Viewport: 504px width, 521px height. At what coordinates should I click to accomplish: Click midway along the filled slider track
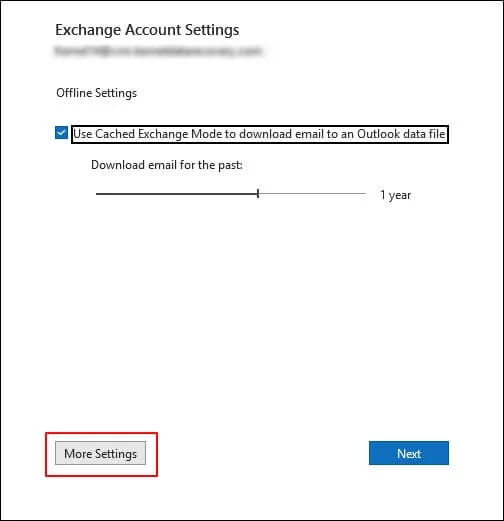pyautogui.click(x=176, y=194)
